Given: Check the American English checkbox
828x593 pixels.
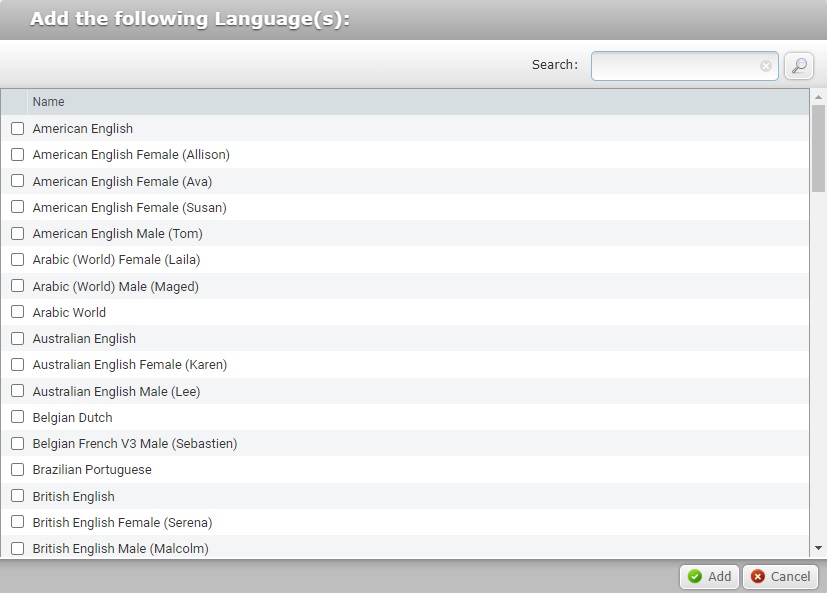Looking at the screenshot, I should 17,129.
